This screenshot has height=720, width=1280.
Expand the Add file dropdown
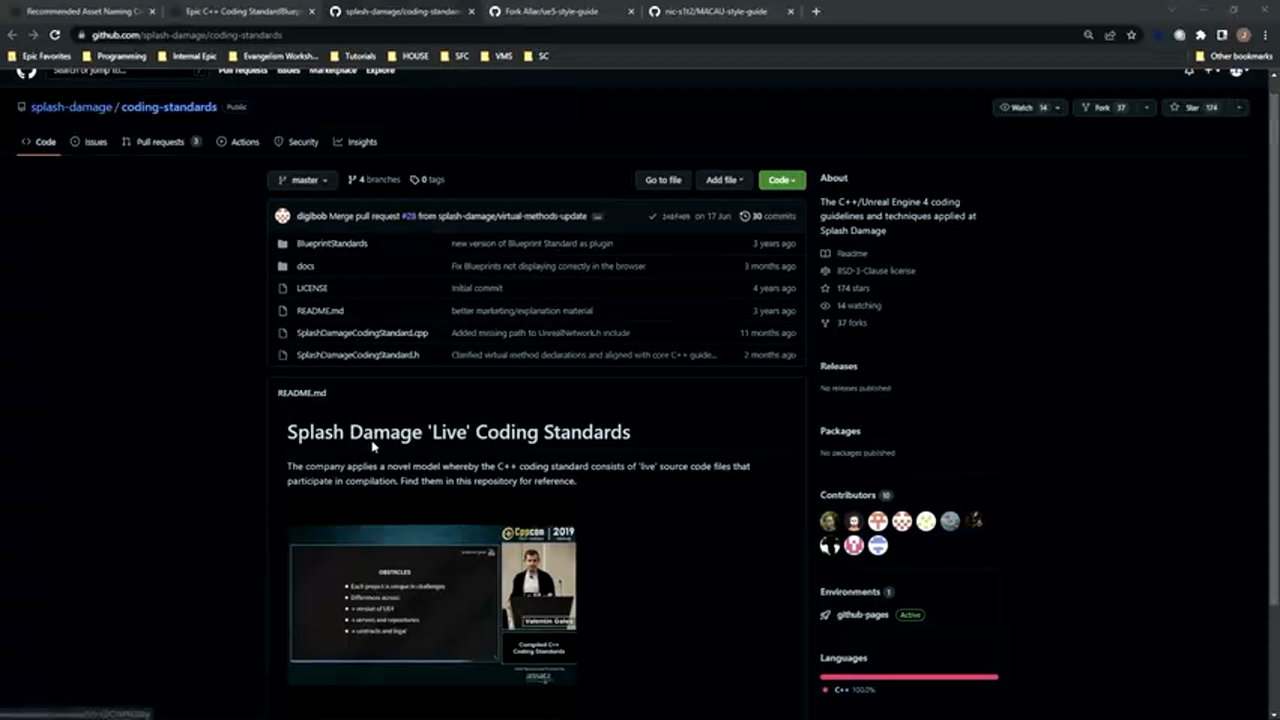(724, 180)
